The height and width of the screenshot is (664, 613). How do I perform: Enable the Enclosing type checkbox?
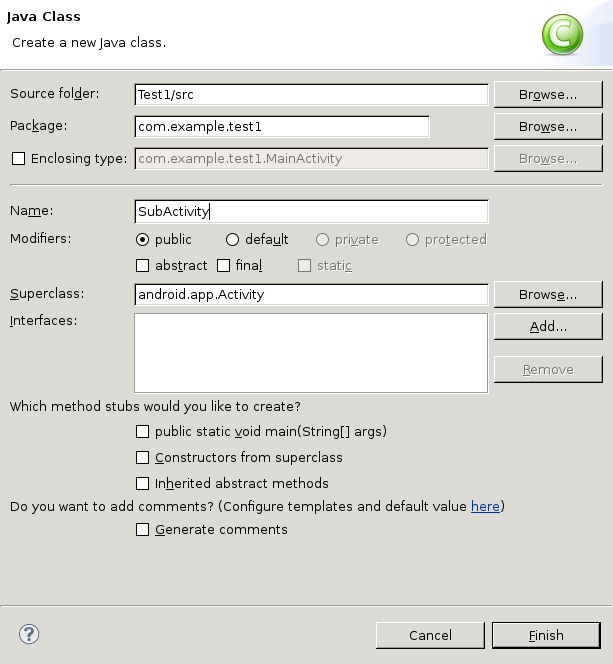(18, 158)
